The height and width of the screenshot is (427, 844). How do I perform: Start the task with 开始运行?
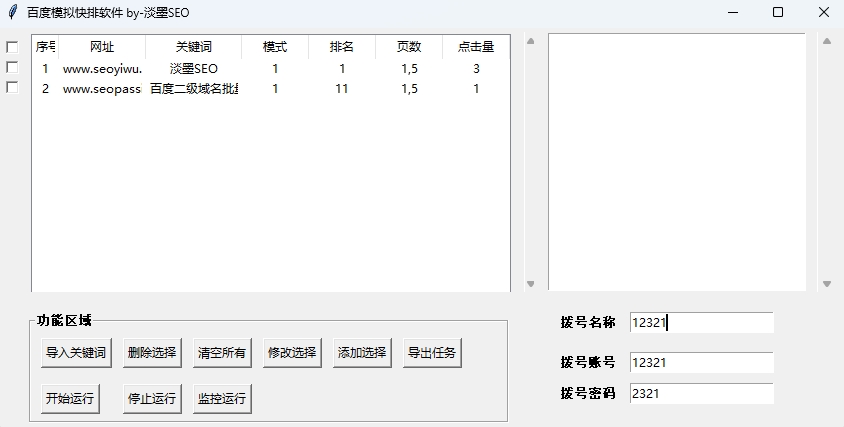click(71, 398)
